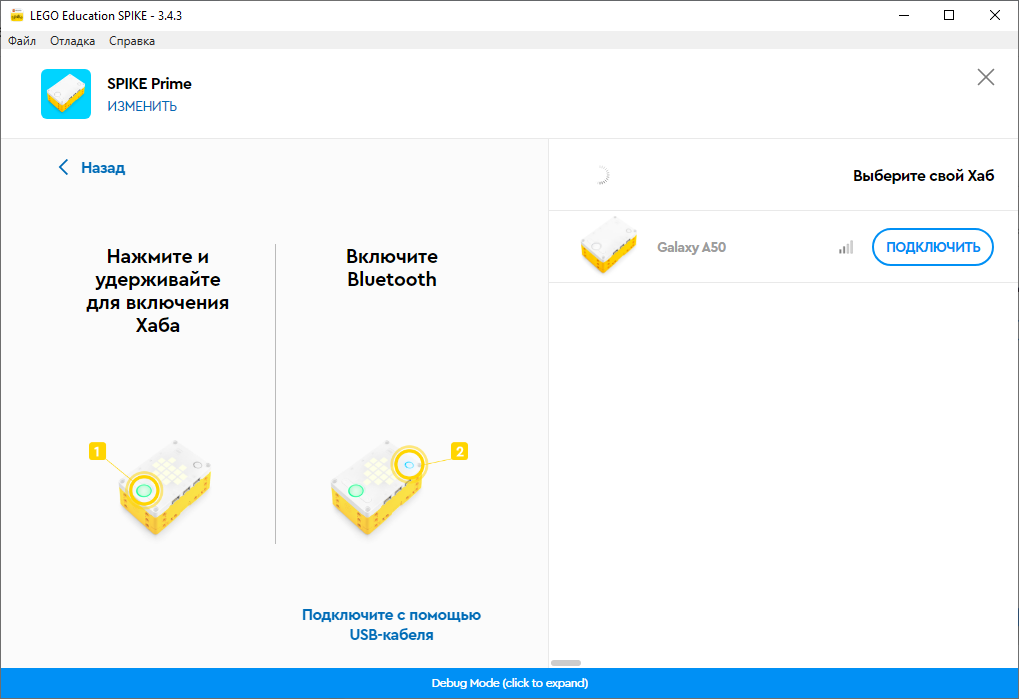The width and height of the screenshot is (1019, 699).
Task: Close the LEGO Education SPIKE window
Action: click(994, 15)
